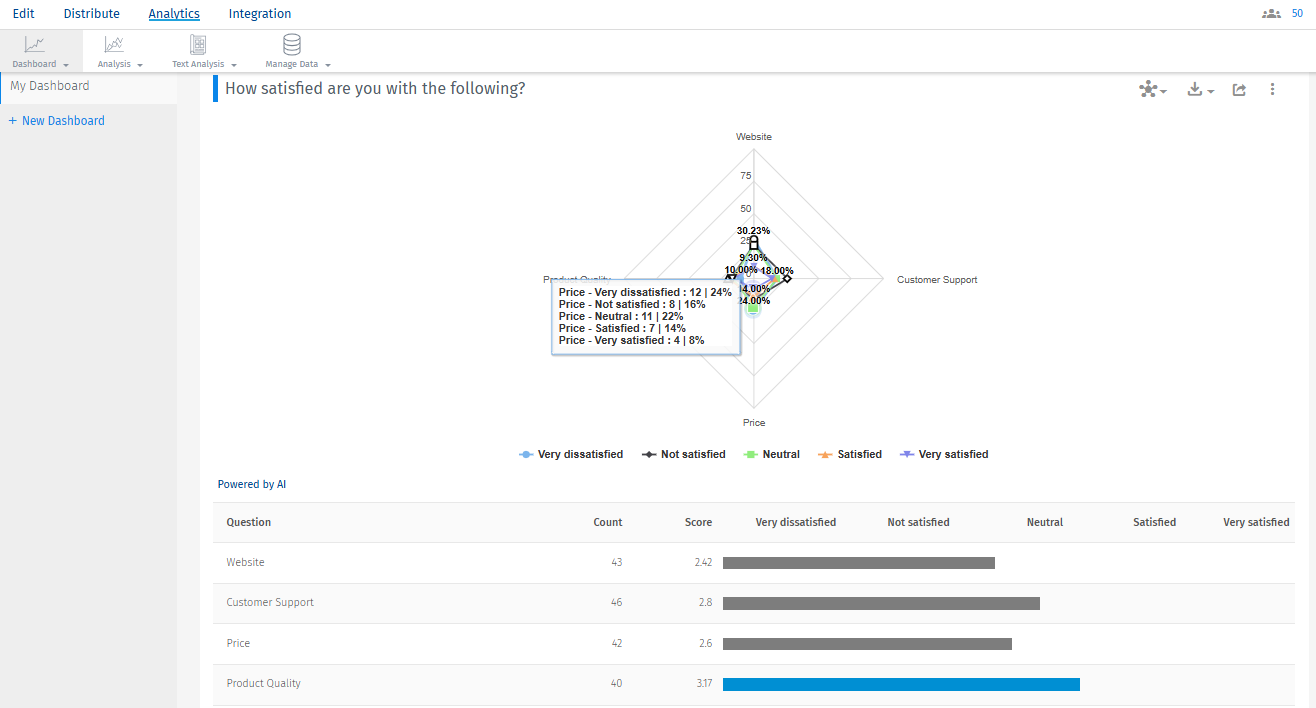Toggle Satisfied legend series
1316x708 pixels.
click(850, 454)
